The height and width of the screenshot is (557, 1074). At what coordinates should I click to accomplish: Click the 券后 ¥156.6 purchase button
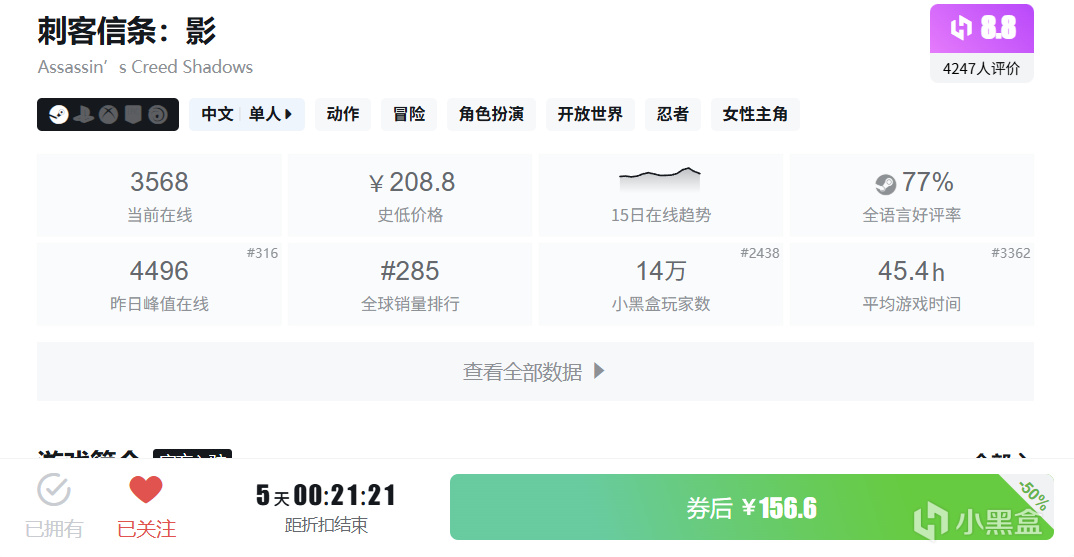click(x=751, y=507)
